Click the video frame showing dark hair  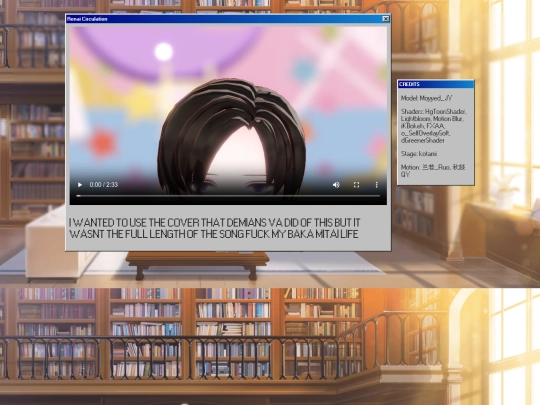click(228, 115)
